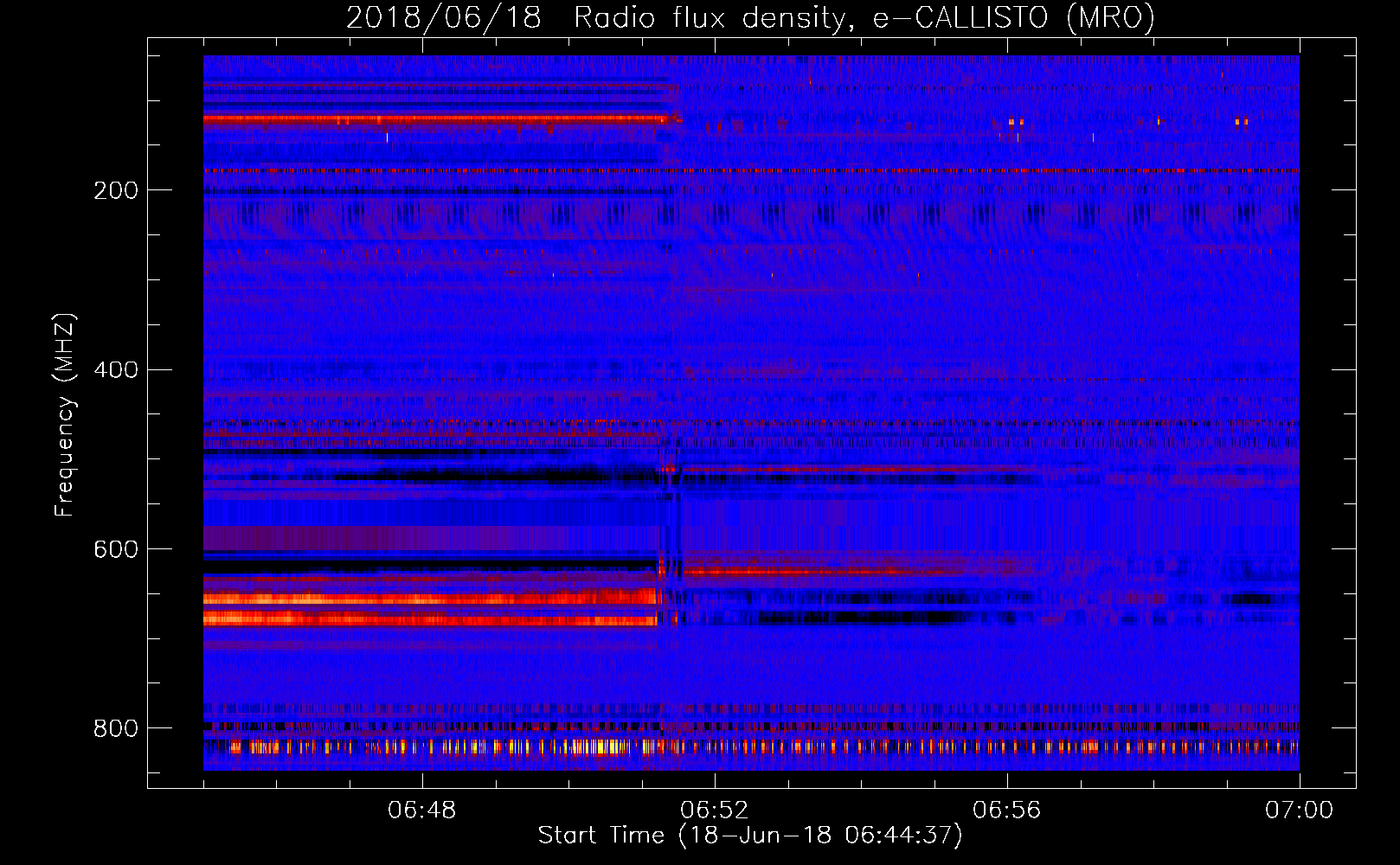Image resolution: width=1400 pixels, height=865 pixels.
Task: Click the plot title "2018/06/18 Radio flux density, e-CALLISTO (MRO)"
Action: (750, 17)
